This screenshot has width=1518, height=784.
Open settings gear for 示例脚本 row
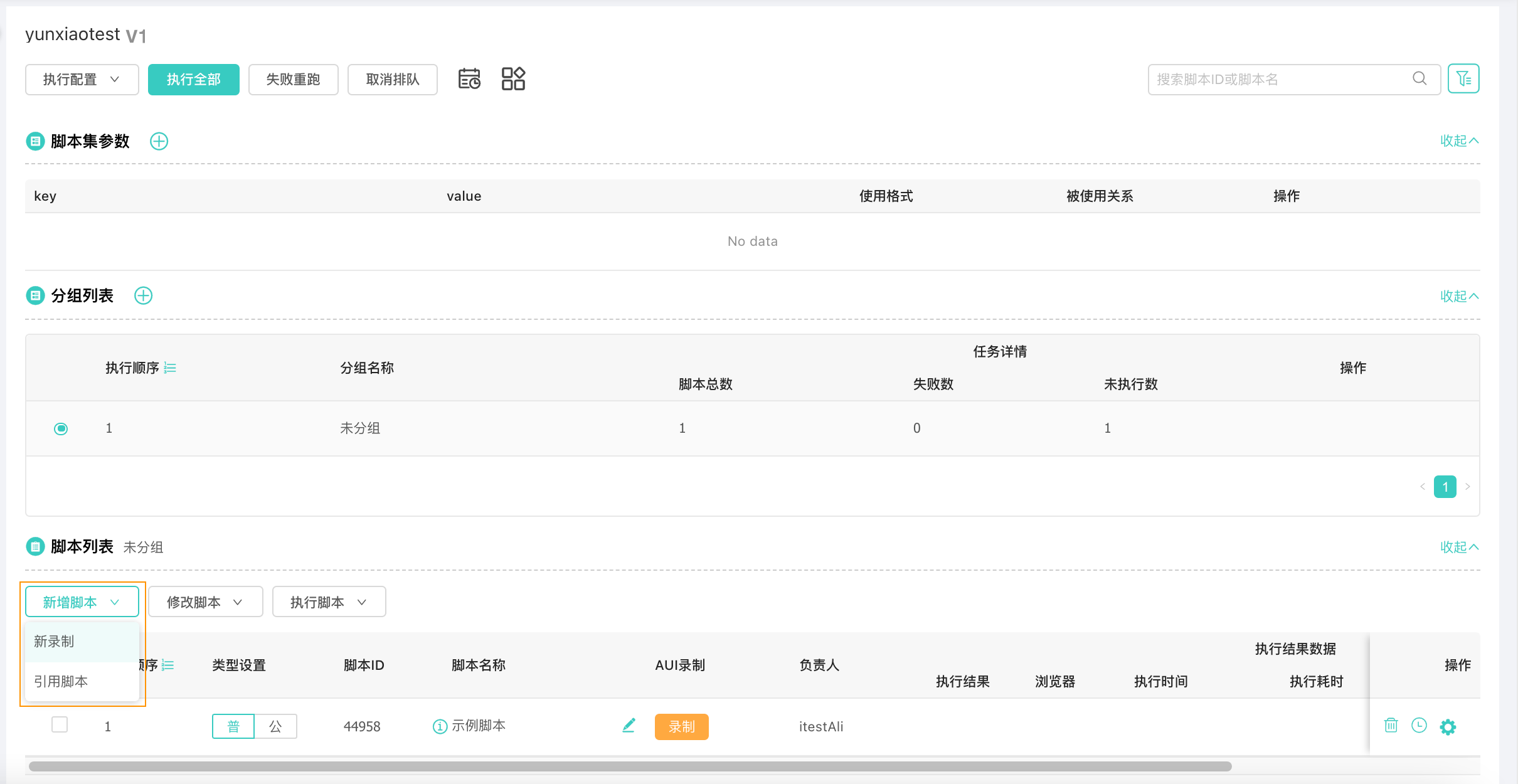pyautogui.click(x=1448, y=727)
